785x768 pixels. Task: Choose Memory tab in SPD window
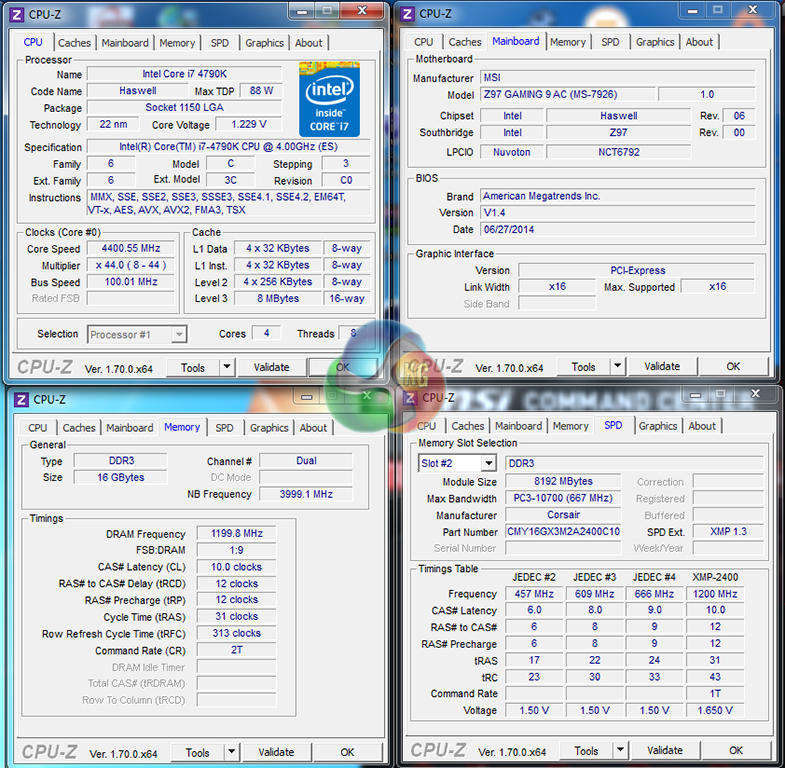click(570, 426)
